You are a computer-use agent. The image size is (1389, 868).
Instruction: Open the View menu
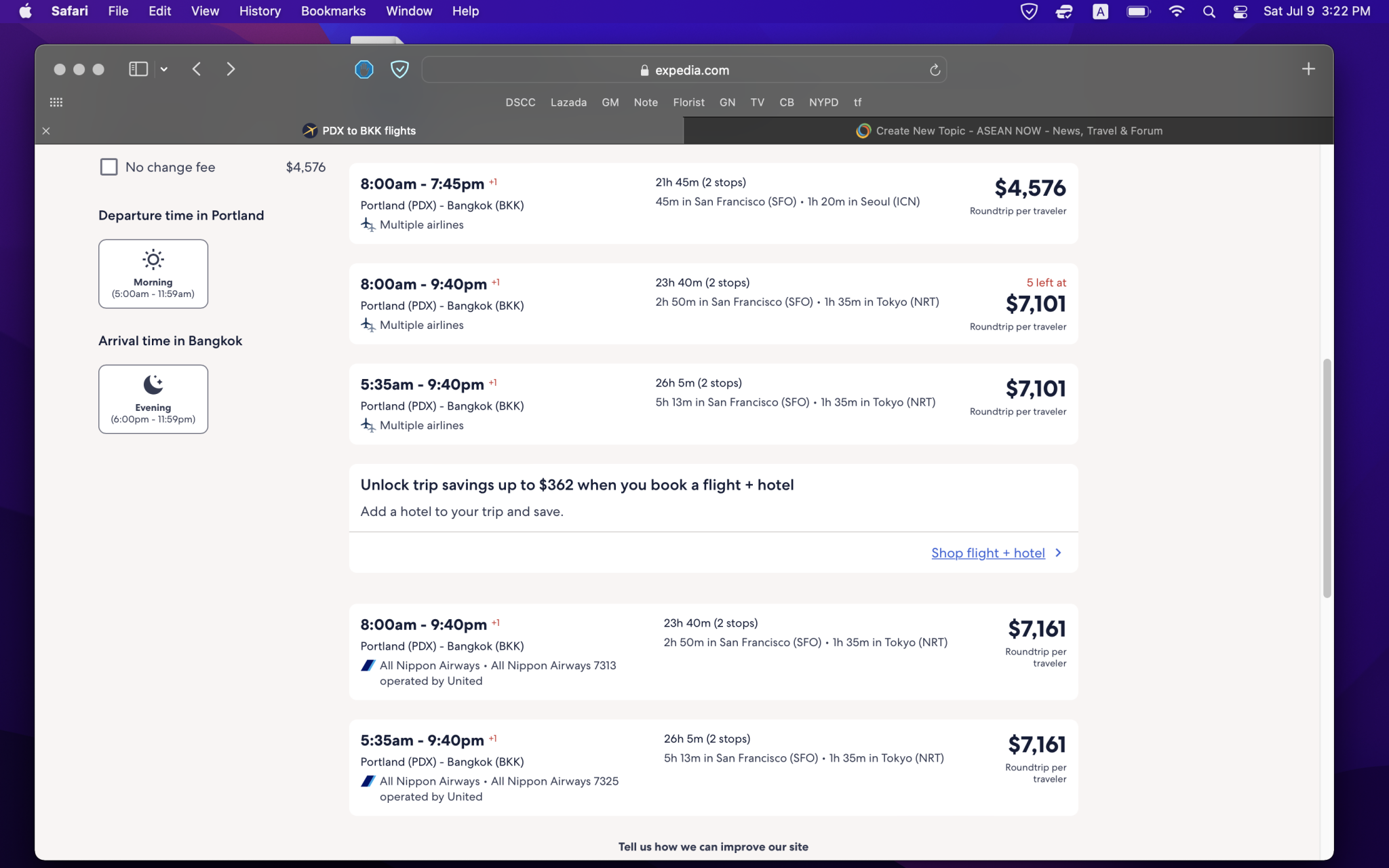(x=205, y=11)
